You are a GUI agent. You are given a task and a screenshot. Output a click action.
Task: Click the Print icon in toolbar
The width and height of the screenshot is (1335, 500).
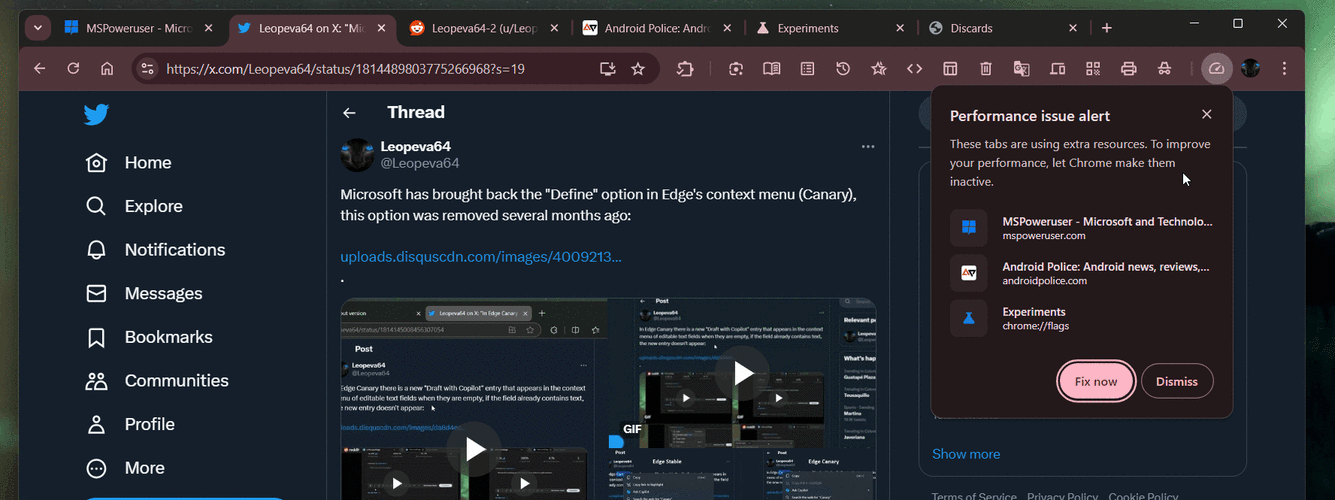pos(1129,69)
